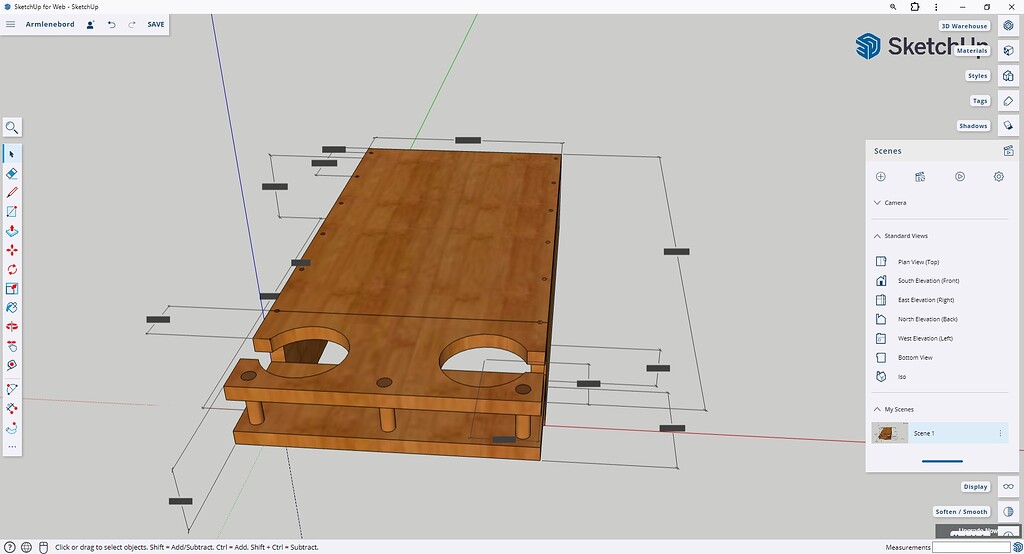Choose the Move tool
1024x554 pixels.
tap(12, 250)
